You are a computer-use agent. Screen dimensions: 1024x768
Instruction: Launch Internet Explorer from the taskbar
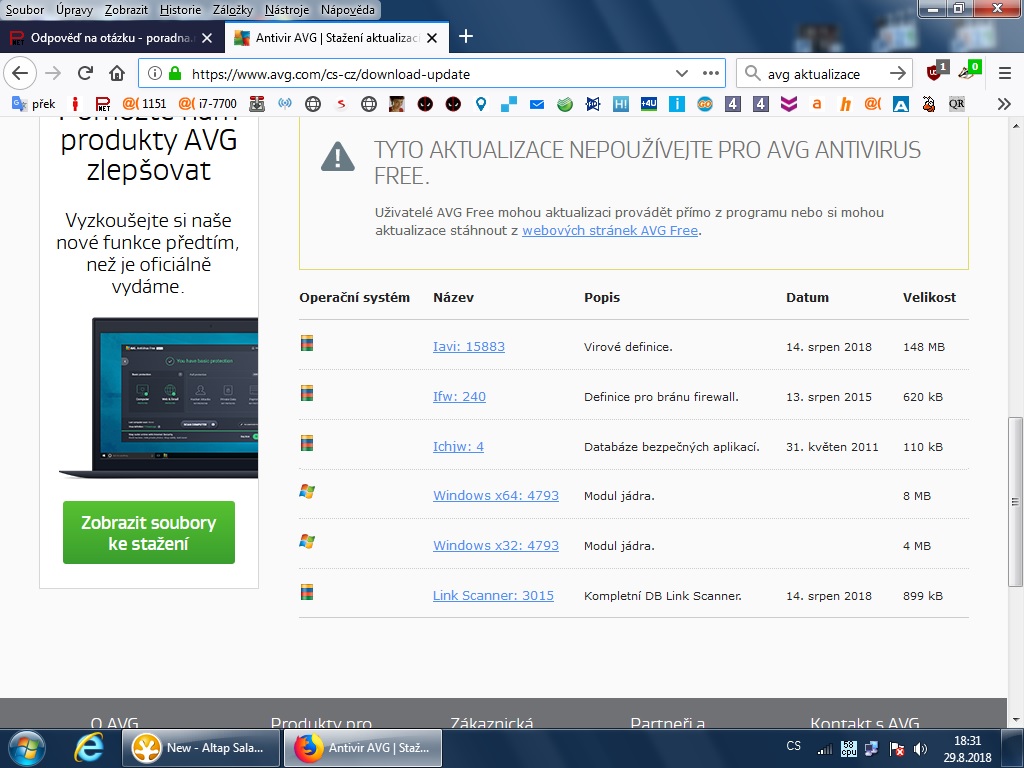pyautogui.click(x=88, y=748)
